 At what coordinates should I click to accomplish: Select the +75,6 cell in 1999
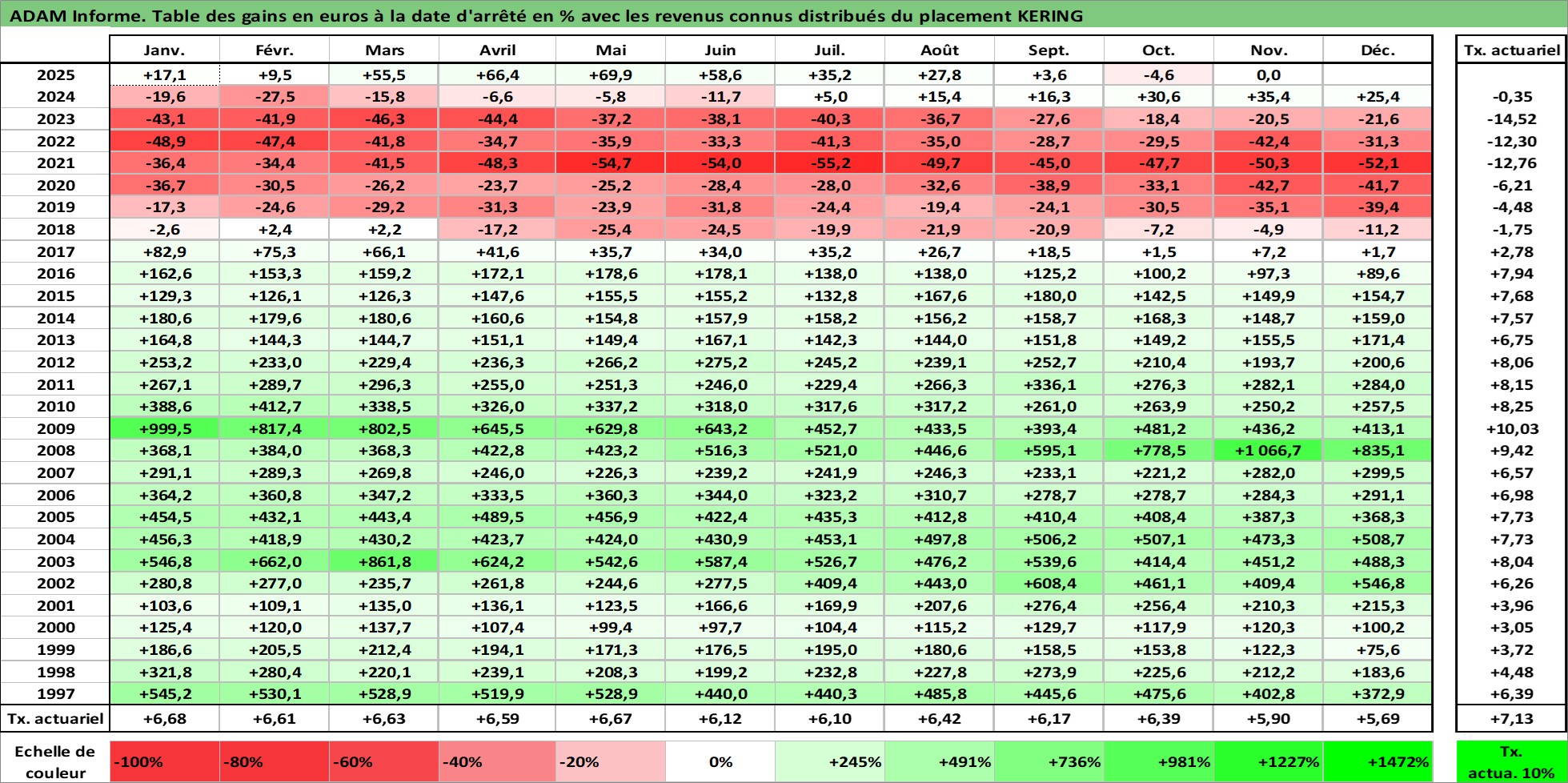[1378, 649]
